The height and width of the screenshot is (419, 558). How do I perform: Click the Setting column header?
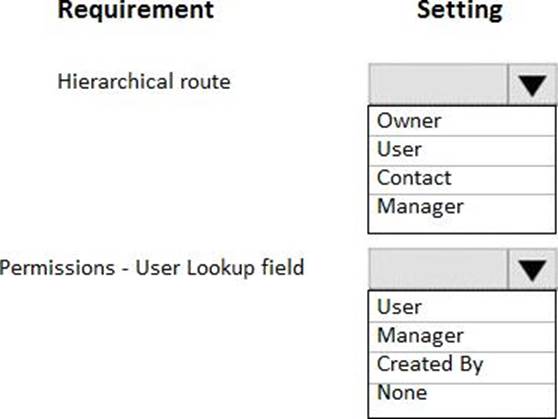tap(460, 11)
